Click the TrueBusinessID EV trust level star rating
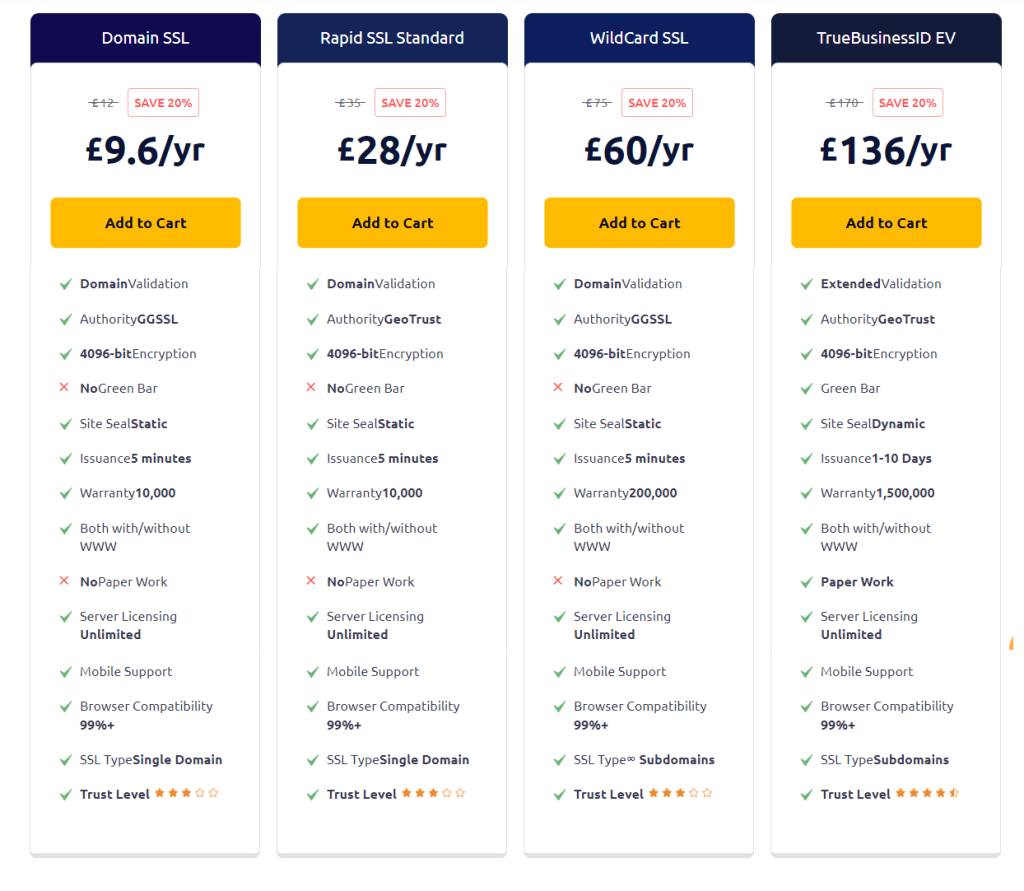 pyautogui.click(x=927, y=793)
